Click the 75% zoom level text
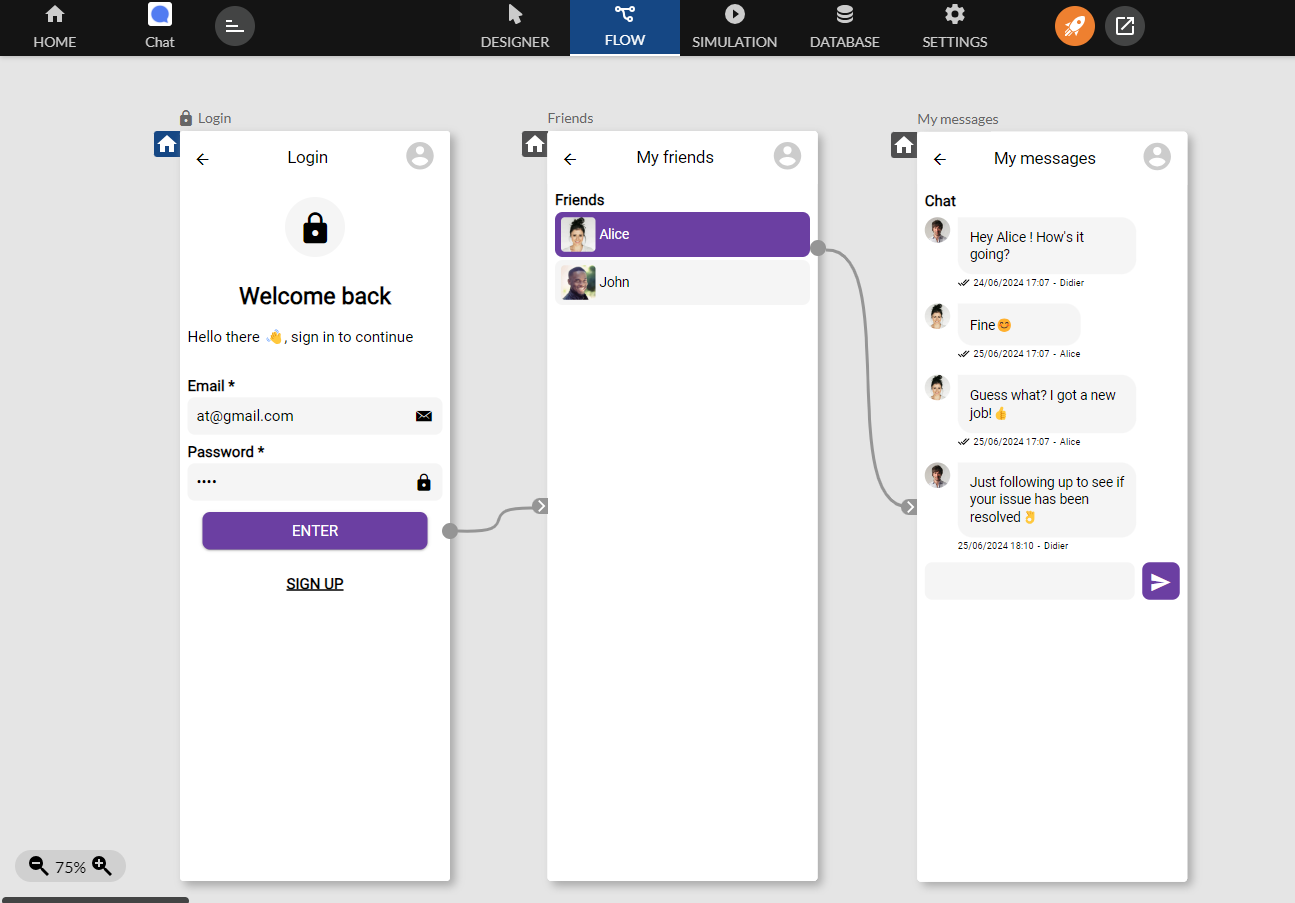This screenshot has width=1295, height=903. [x=70, y=867]
